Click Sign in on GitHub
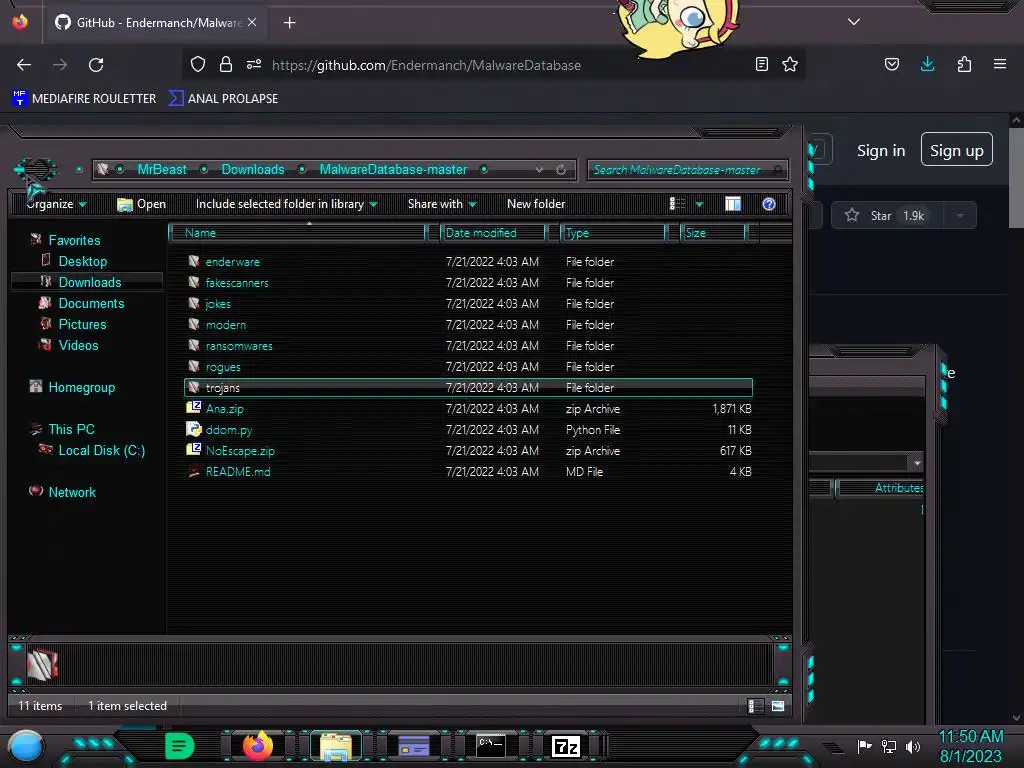Screen dimensions: 1024x768 881,151
